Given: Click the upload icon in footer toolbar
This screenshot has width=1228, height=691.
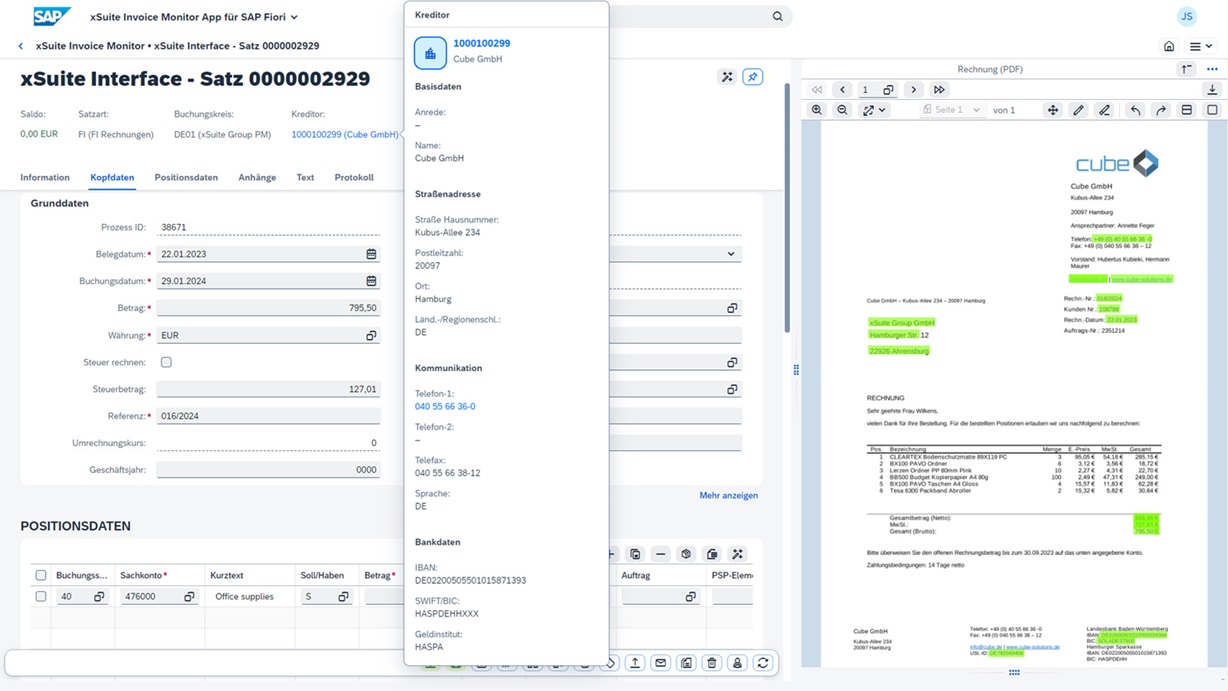Looking at the screenshot, I should coord(635,663).
